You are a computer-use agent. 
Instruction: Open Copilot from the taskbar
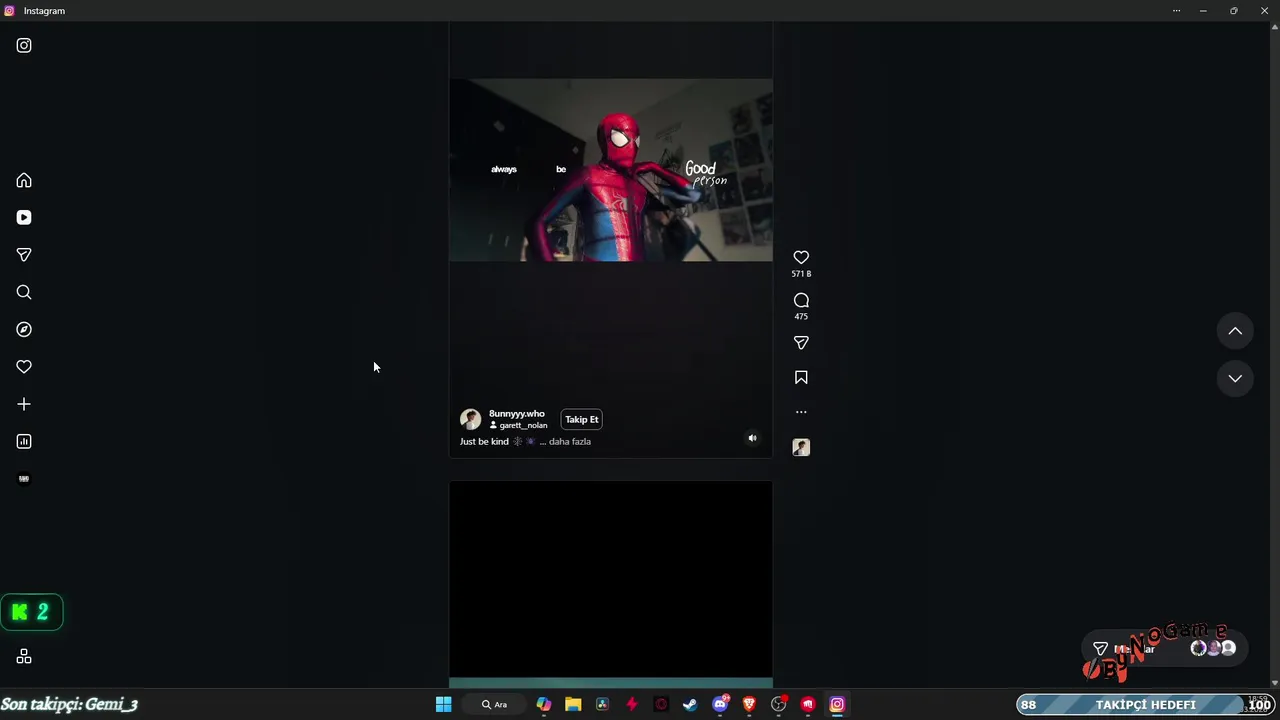tap(543, 704)
